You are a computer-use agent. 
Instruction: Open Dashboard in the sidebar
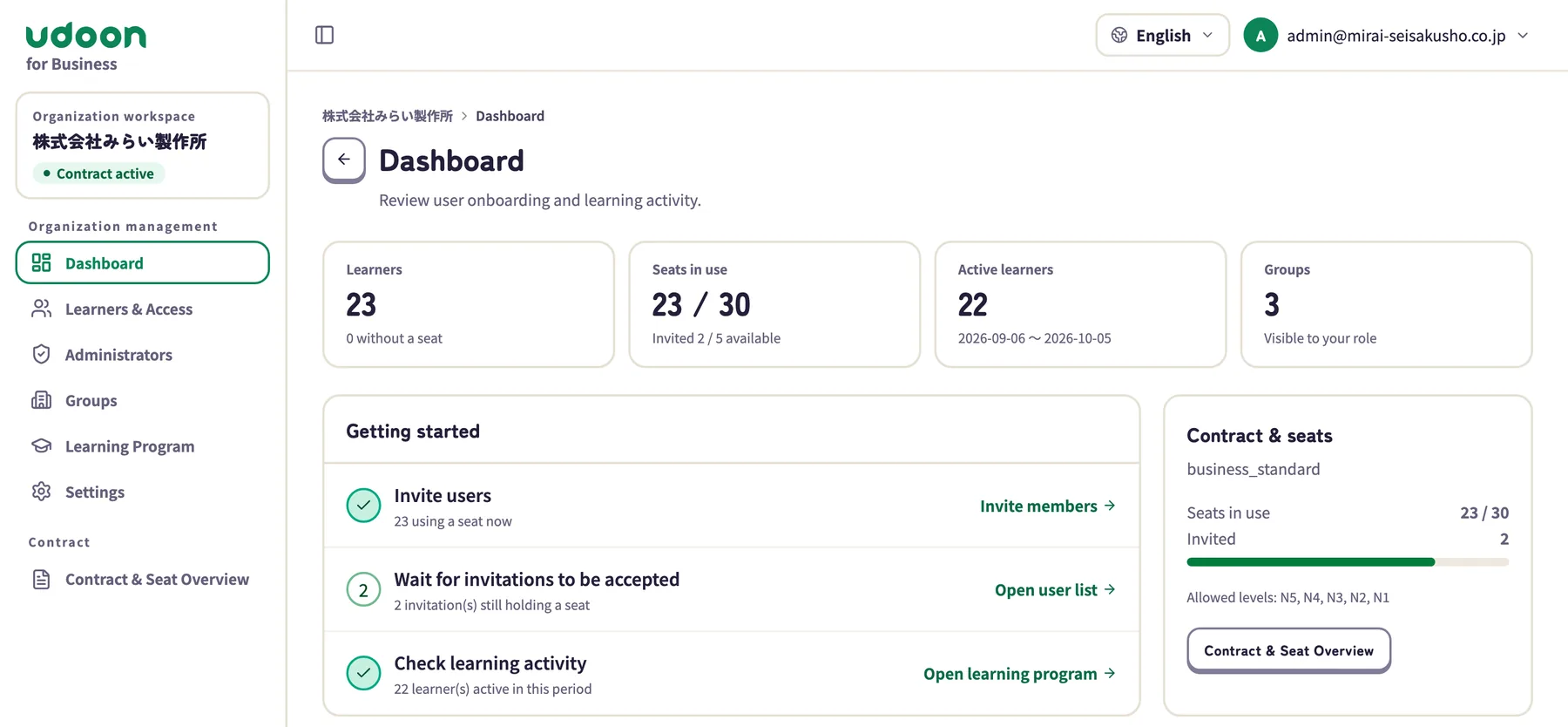pyautogui.click(x=143, y=262)
